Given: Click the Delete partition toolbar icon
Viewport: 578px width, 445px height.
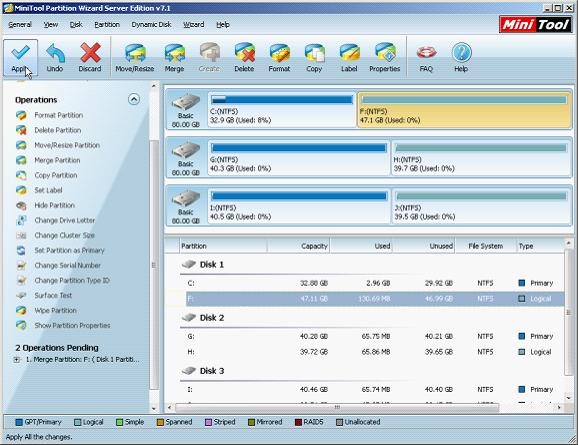Looking at the screenshot, I should click(244, 57).
